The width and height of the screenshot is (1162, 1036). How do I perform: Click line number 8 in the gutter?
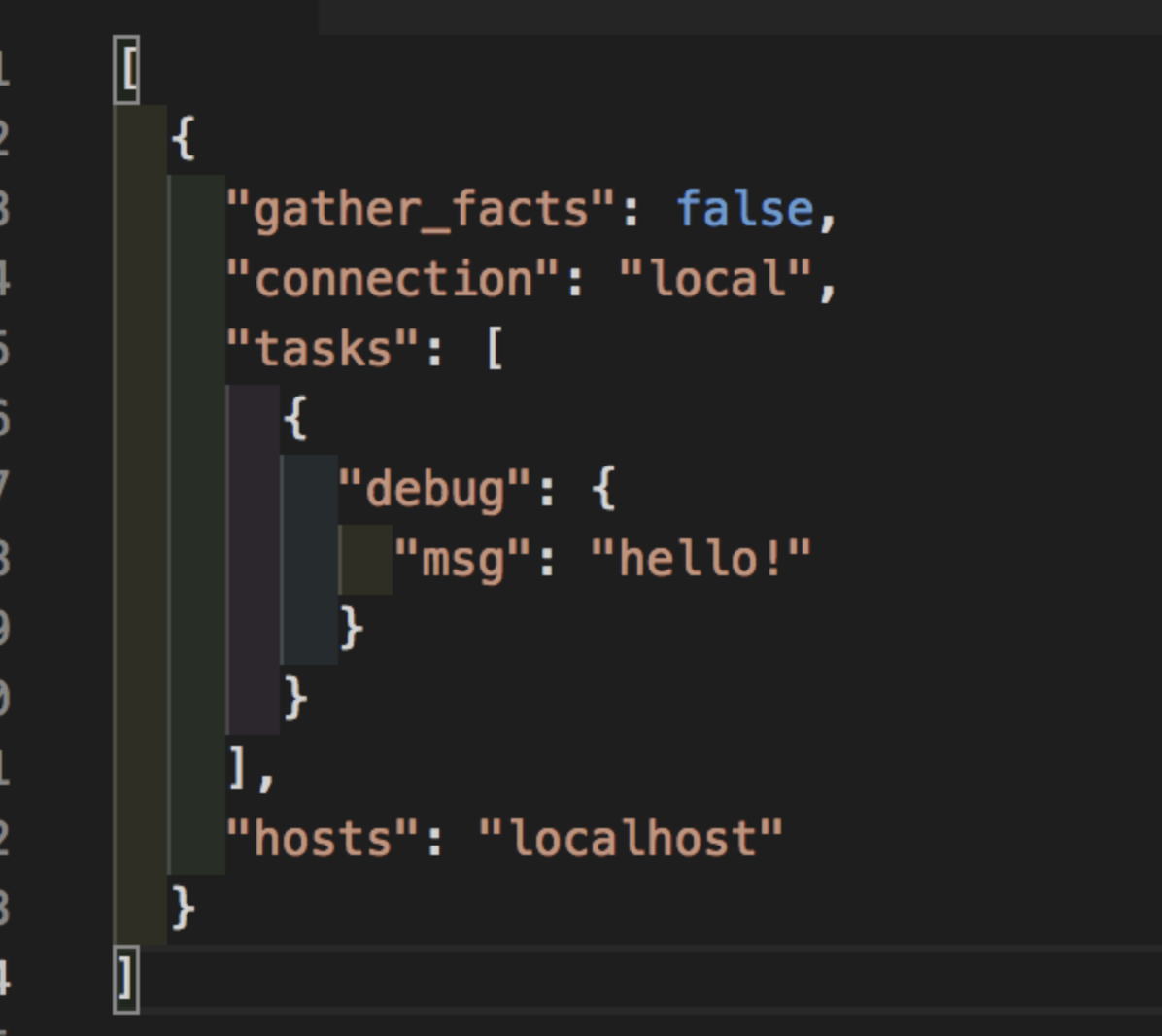click(5, 557)
